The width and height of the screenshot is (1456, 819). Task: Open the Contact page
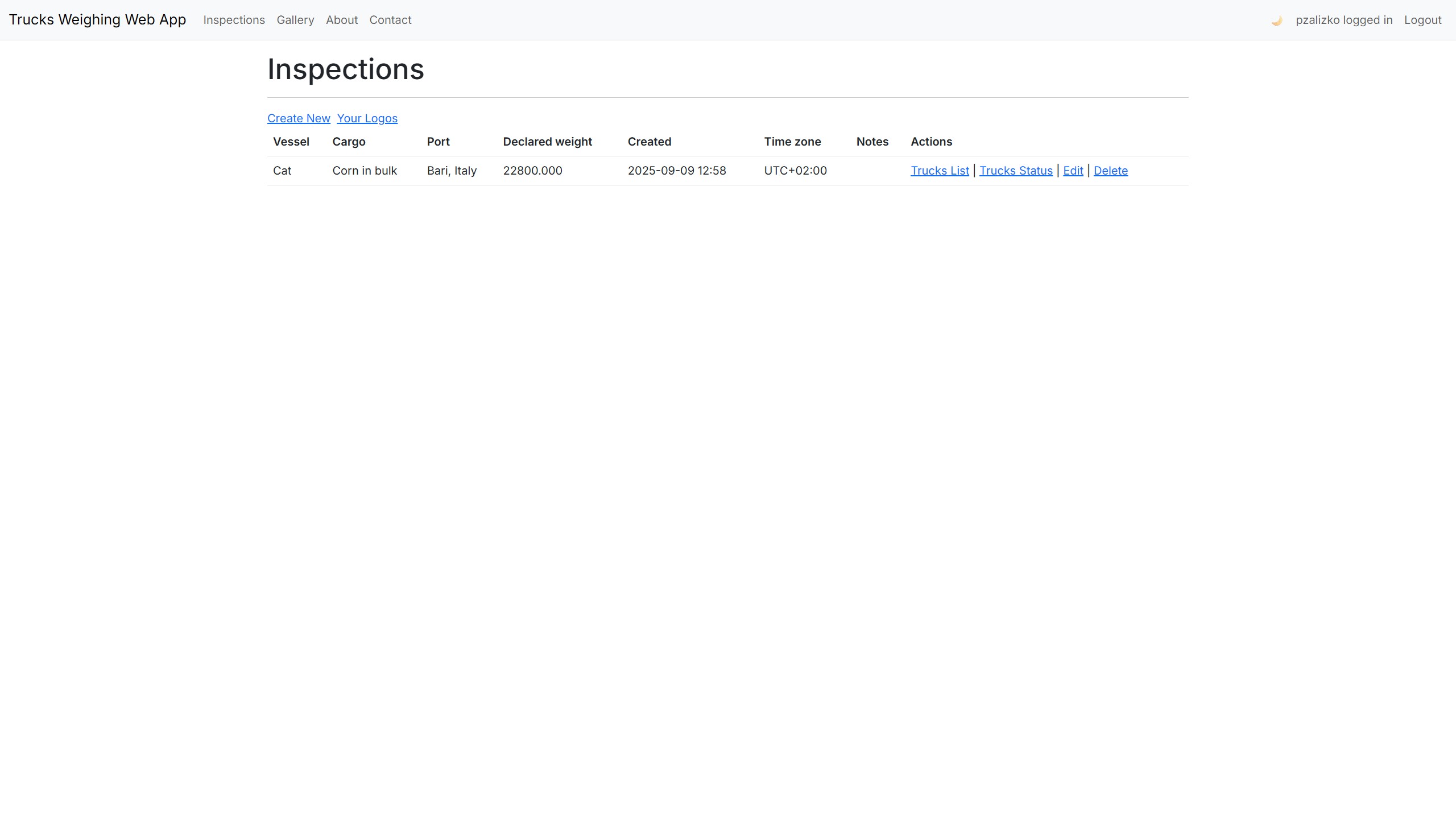pos(390,20)
